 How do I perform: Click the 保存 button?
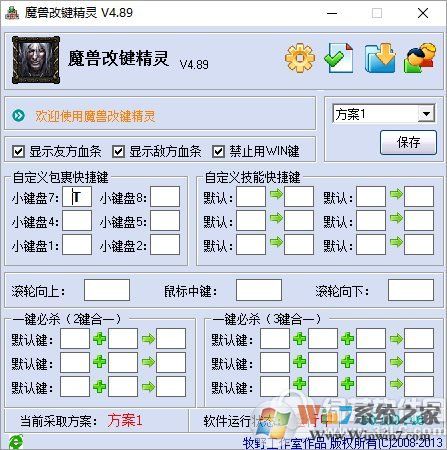[408, 142]
